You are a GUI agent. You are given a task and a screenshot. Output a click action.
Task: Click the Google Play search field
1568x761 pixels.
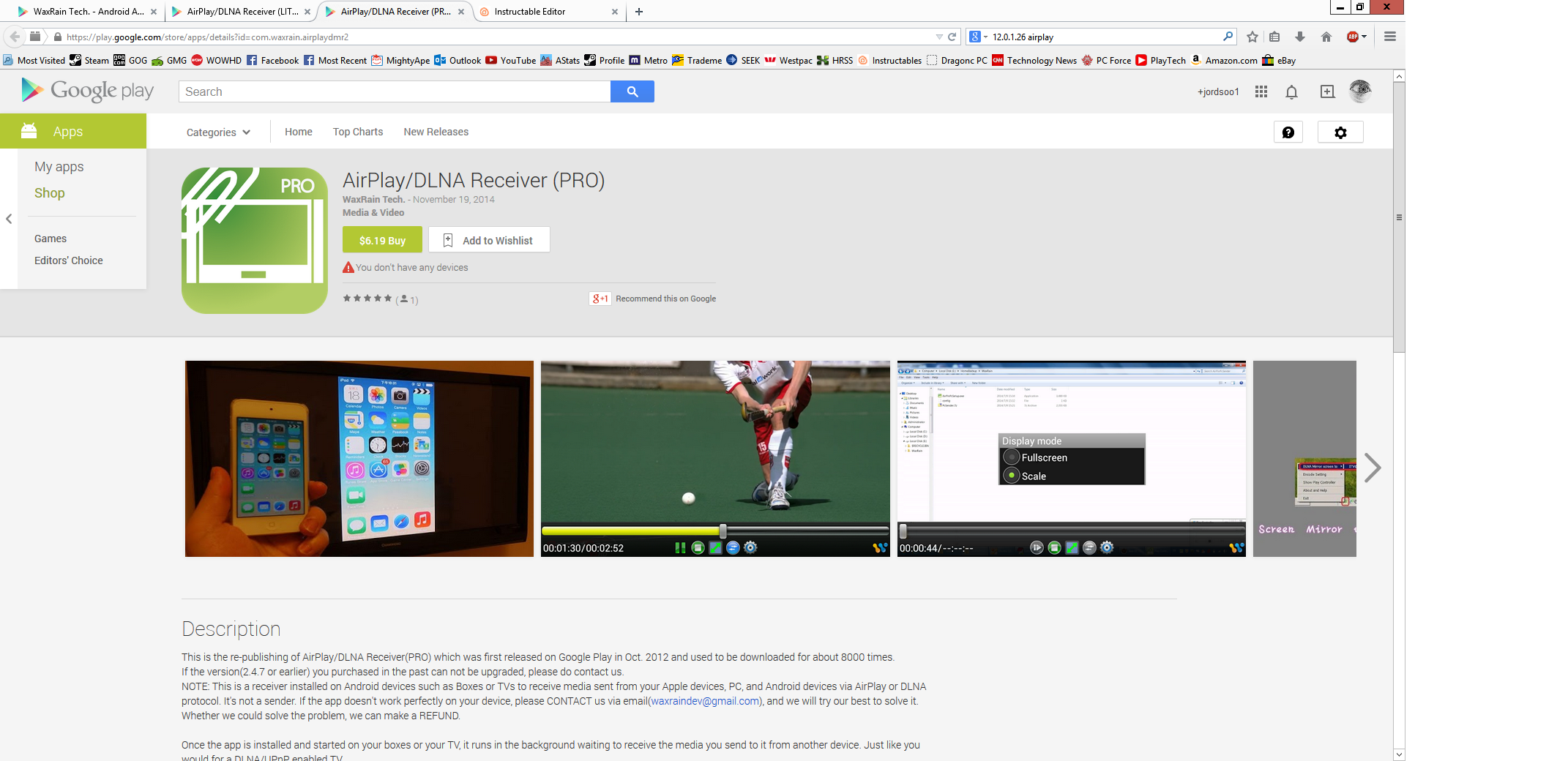[x=395, y=91]
